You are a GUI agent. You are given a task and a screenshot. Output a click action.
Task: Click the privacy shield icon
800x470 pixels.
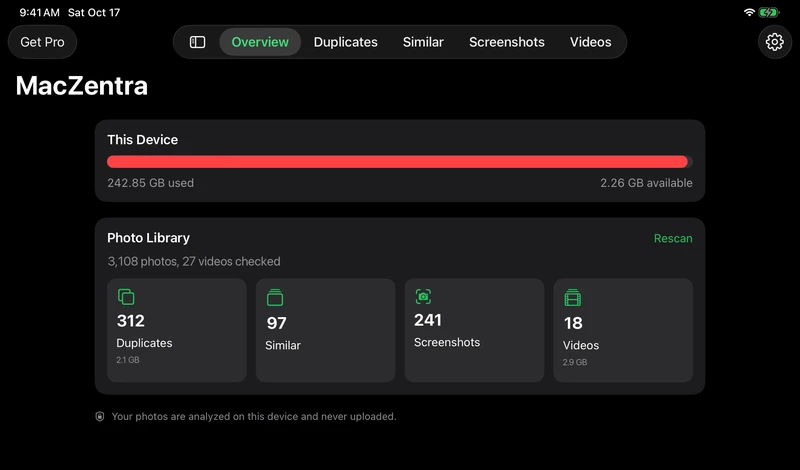click(x=100, y=416)
